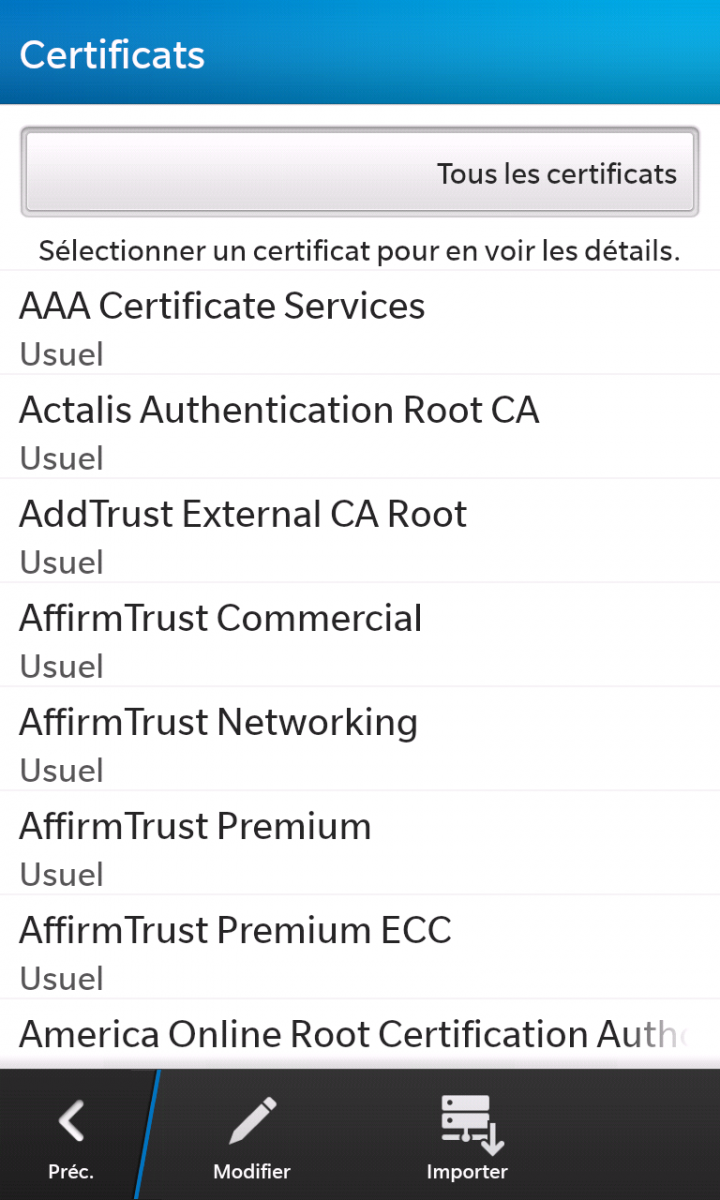Select AffirmTrust Premium certificate
The image size is (720, 1200).
(360, 843)
